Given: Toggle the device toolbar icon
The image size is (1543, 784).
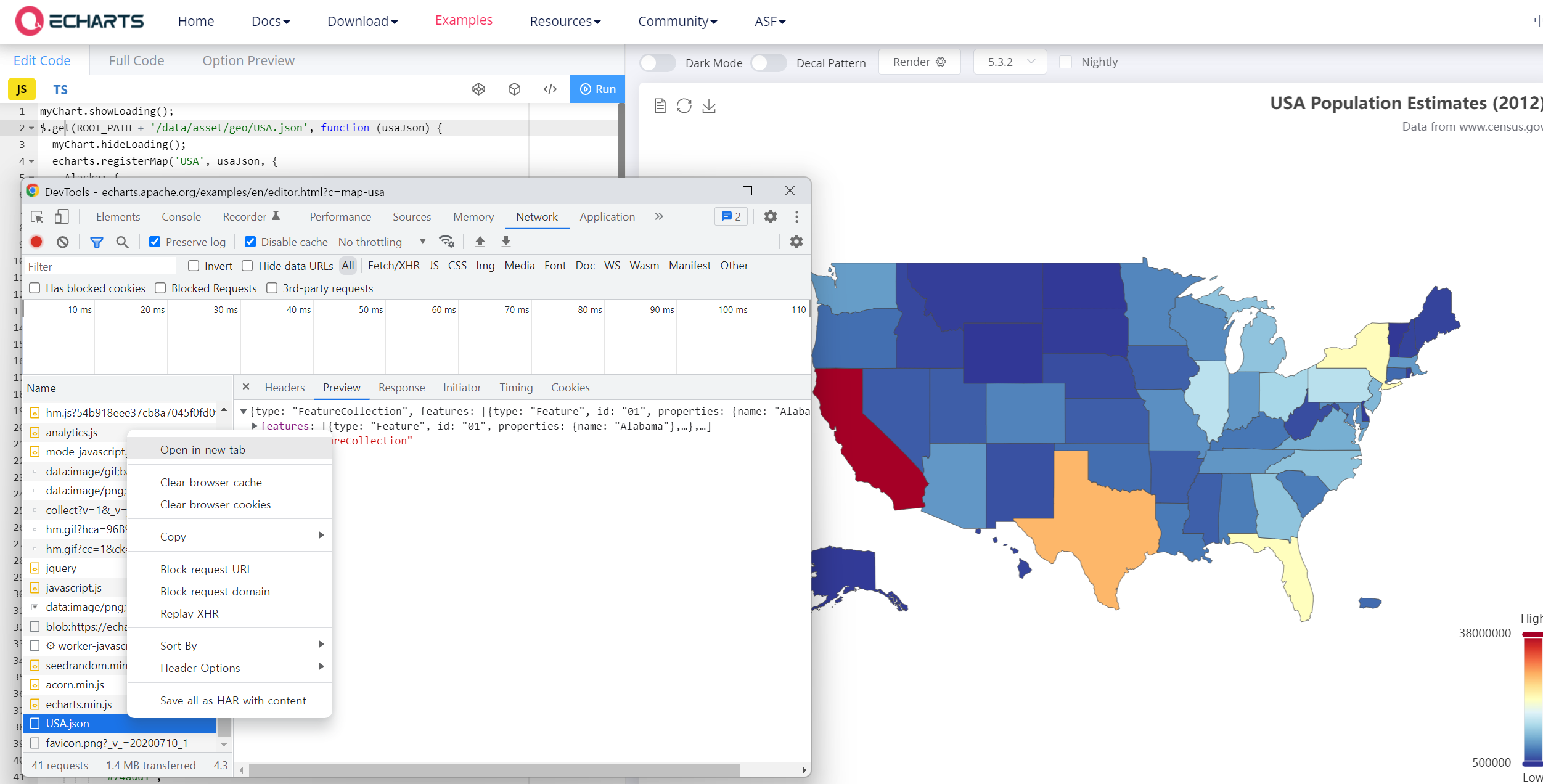Looking at the screenshot, I should pos(62,217).
